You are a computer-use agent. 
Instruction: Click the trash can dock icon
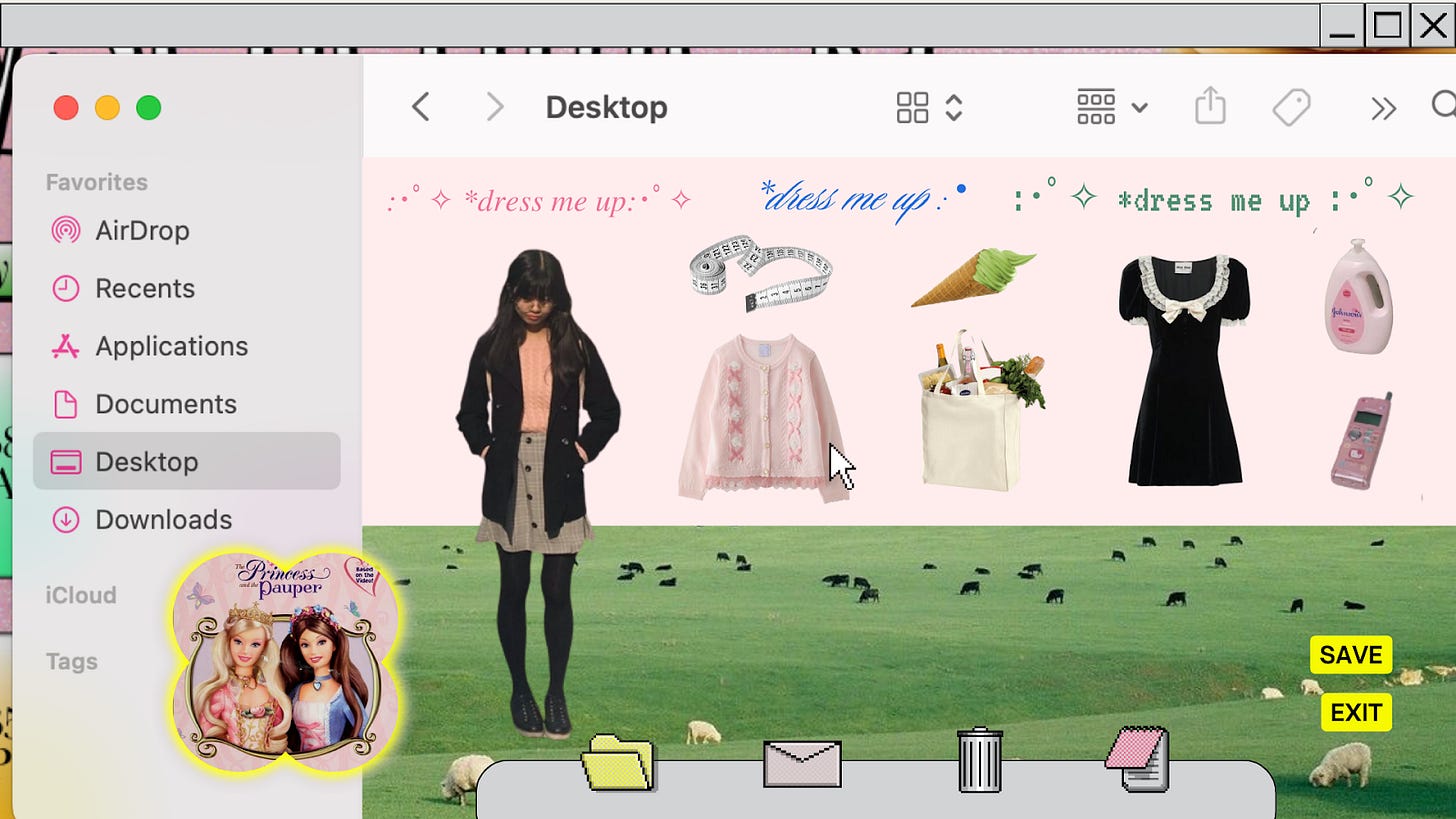(x=980, y=760)
